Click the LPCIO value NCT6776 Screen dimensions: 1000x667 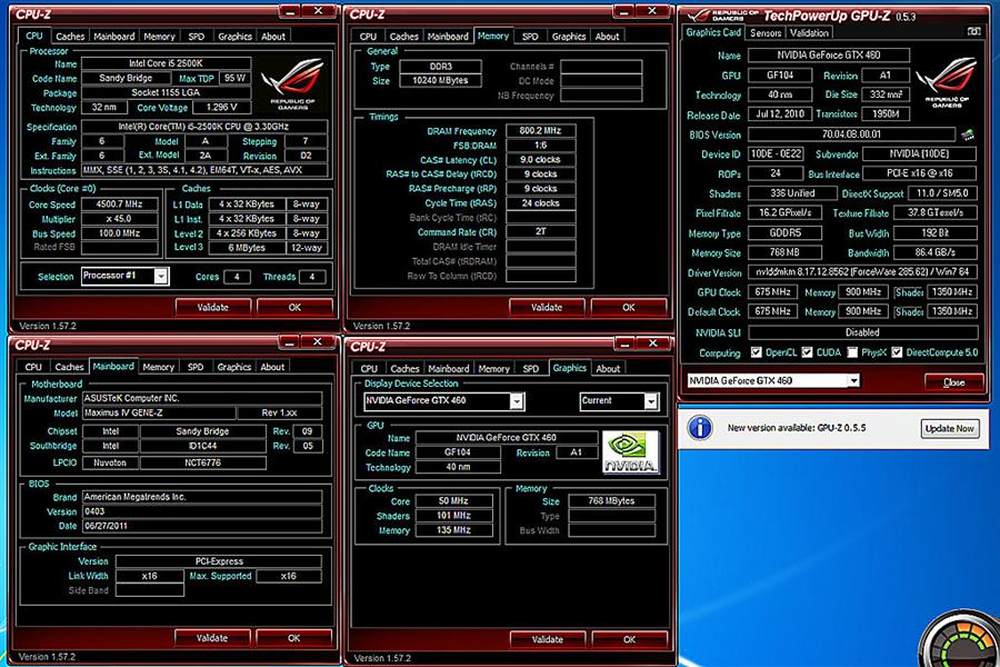(203, 463)
